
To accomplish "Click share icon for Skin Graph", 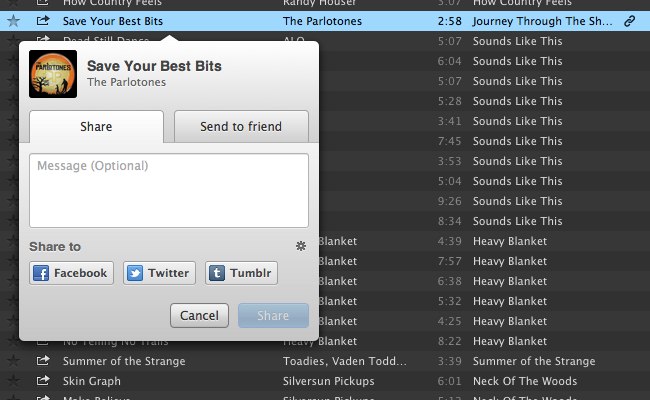I will [x=43, y=381].
